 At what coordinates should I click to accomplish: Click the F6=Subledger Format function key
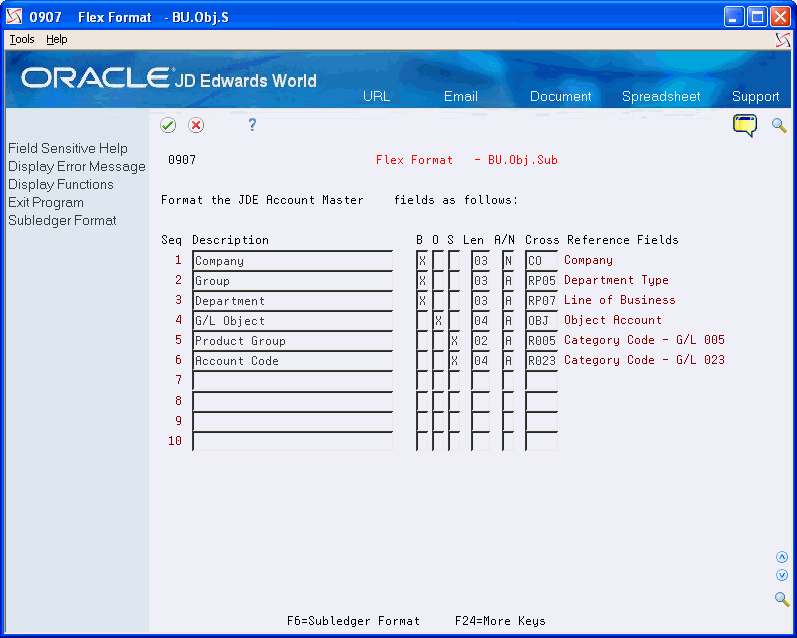click(353, 621)
